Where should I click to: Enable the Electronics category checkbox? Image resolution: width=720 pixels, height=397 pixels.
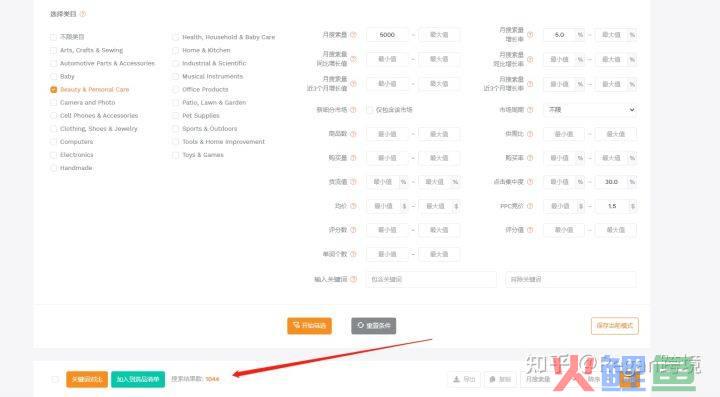click(x=54, y=155)
